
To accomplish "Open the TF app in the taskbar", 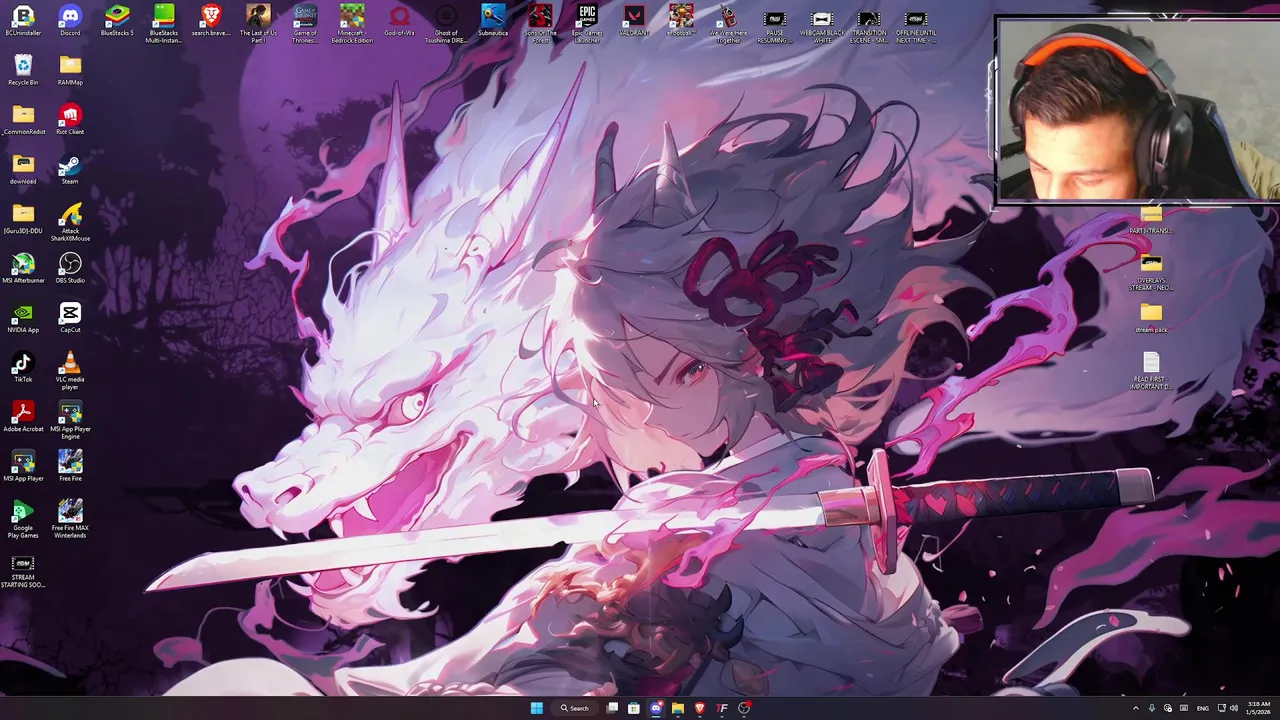I will click(722, 708).
